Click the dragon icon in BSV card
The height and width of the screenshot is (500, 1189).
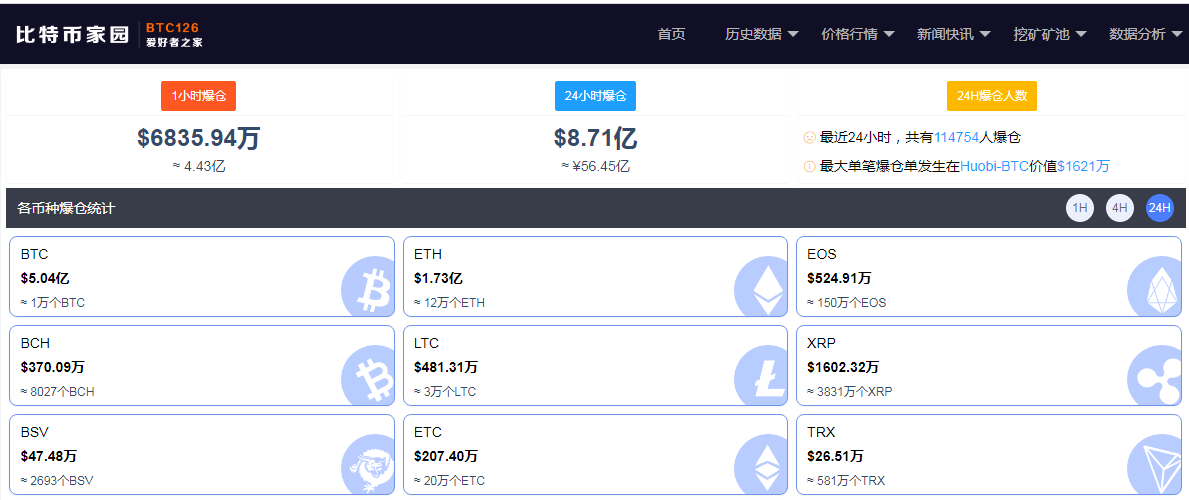(x=368, y=464)
